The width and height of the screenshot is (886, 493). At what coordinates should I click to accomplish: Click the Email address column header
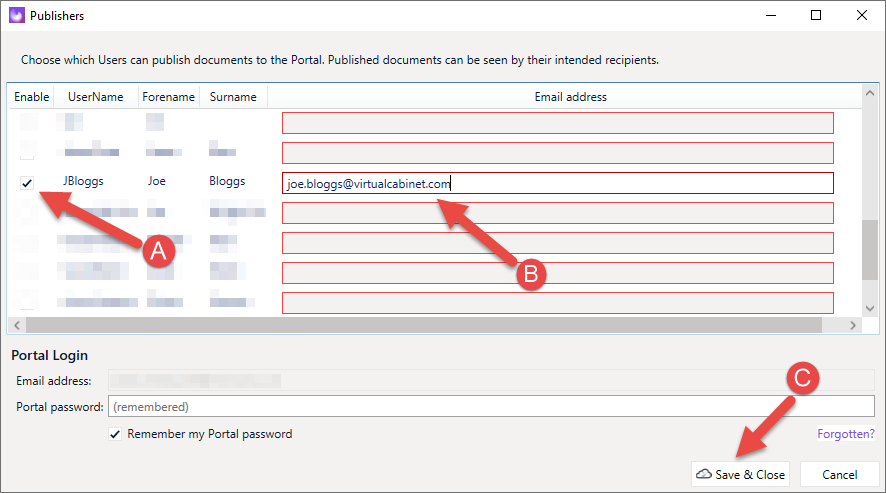coord(570,97)
